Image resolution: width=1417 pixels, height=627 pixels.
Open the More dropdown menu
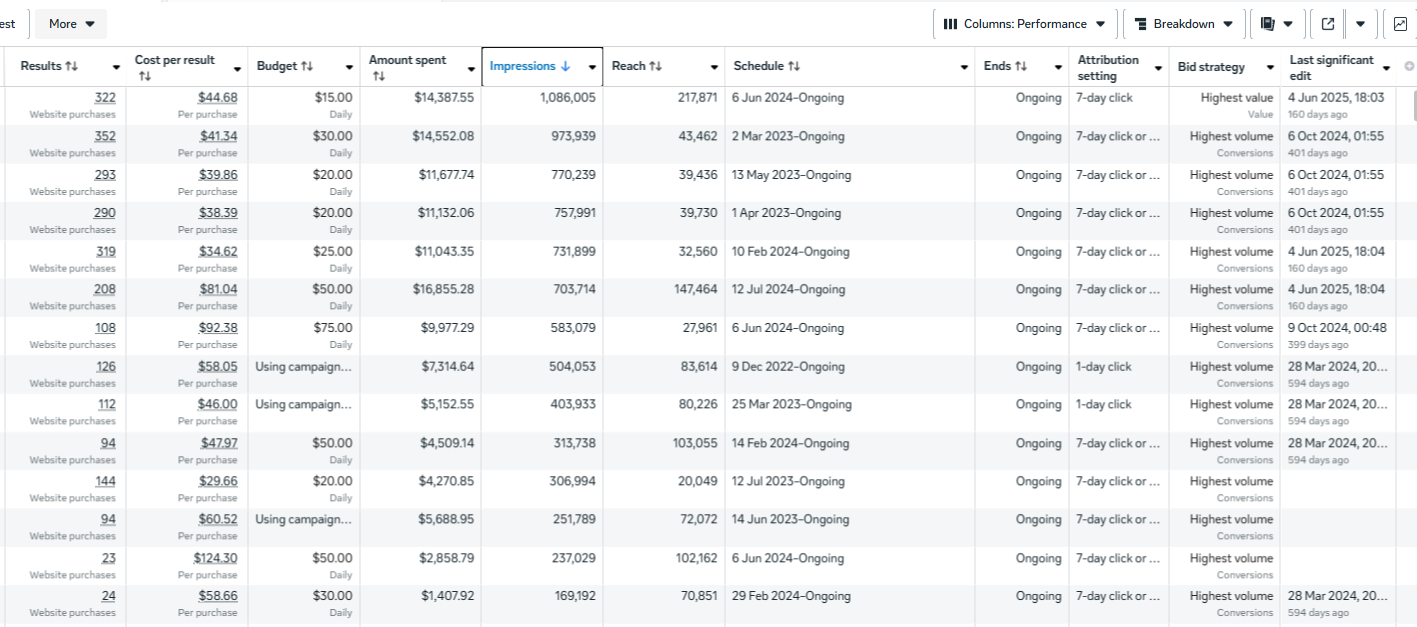point(72,24)
